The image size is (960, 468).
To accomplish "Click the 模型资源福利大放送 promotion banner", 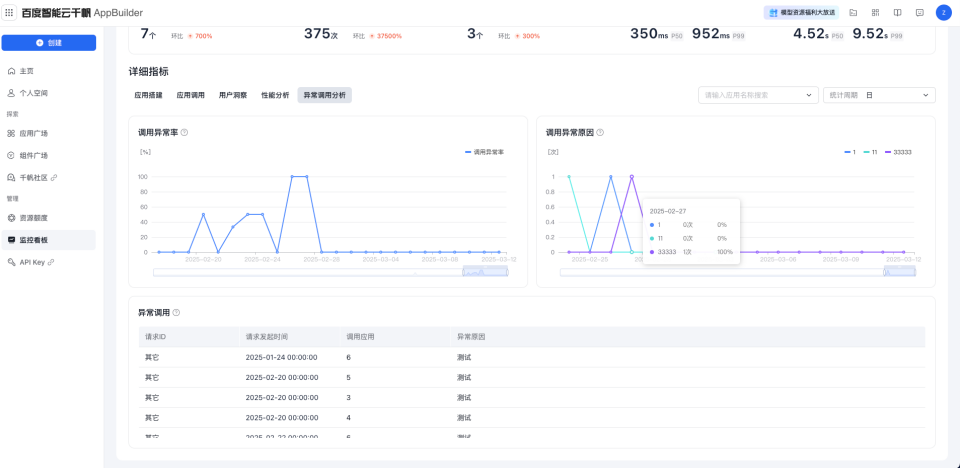I will tap(801, 12).
